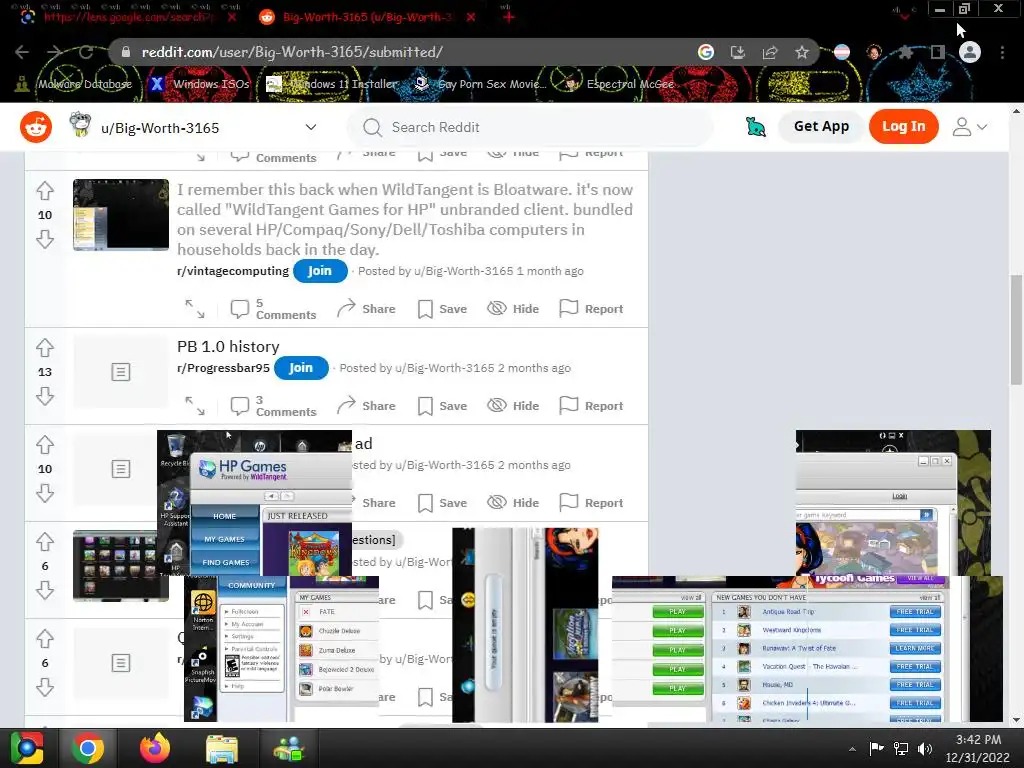Switch to the lens.google.com tab

[x=128, y=17]
